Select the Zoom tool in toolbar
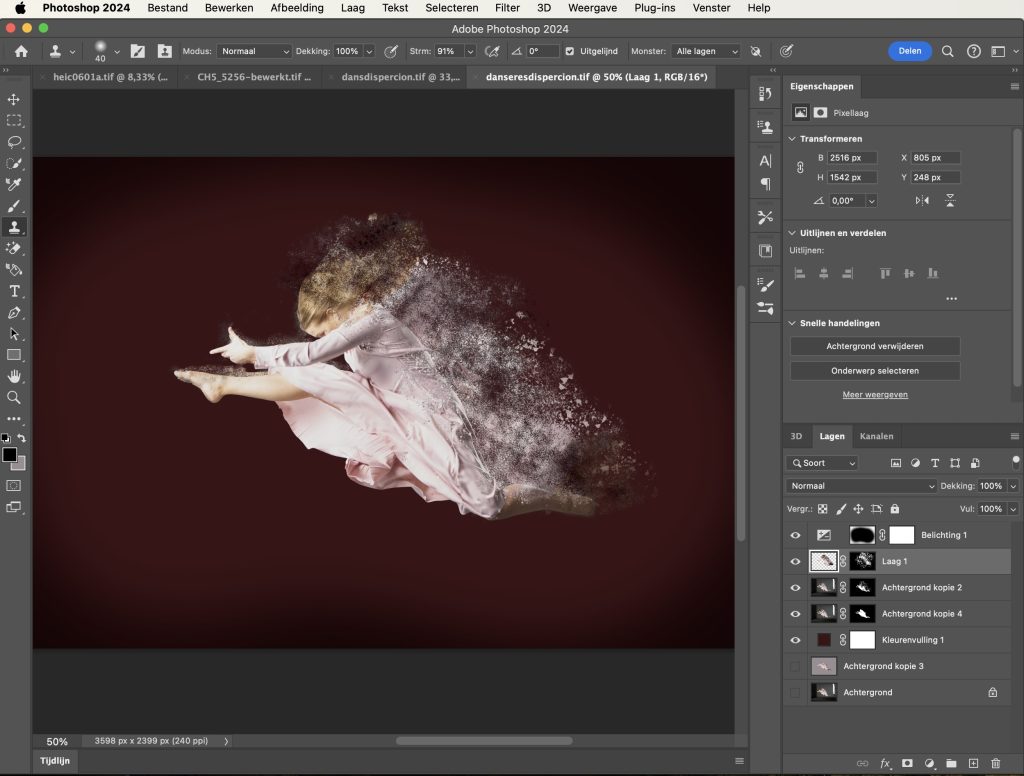The width and height of the screenshot is (1024, 776). pyautogui.click(x=14, y=397)
